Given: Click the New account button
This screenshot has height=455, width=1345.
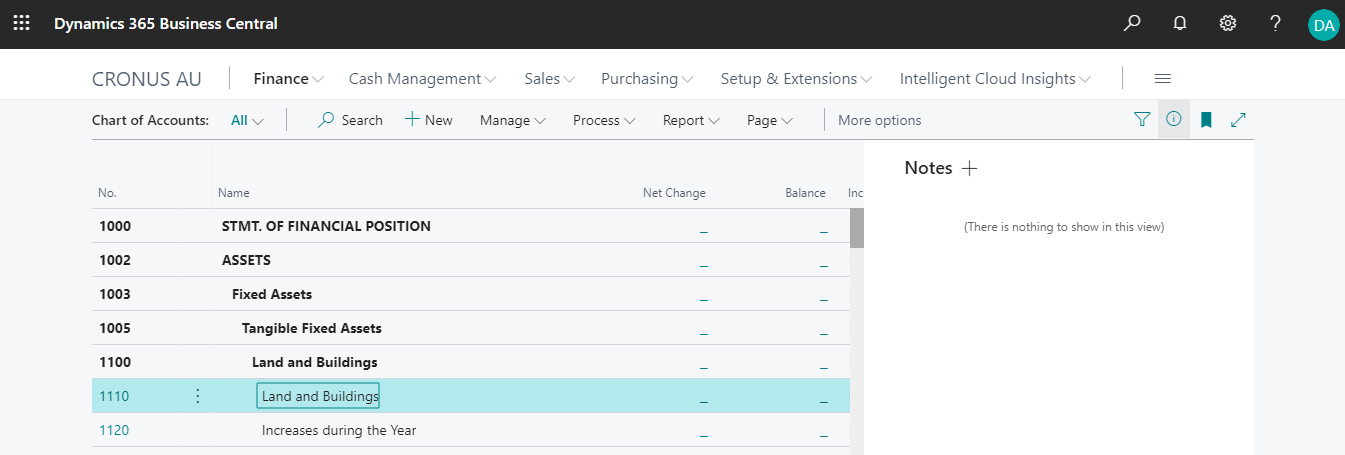Looking at the screenshot, I should (428, 120).
